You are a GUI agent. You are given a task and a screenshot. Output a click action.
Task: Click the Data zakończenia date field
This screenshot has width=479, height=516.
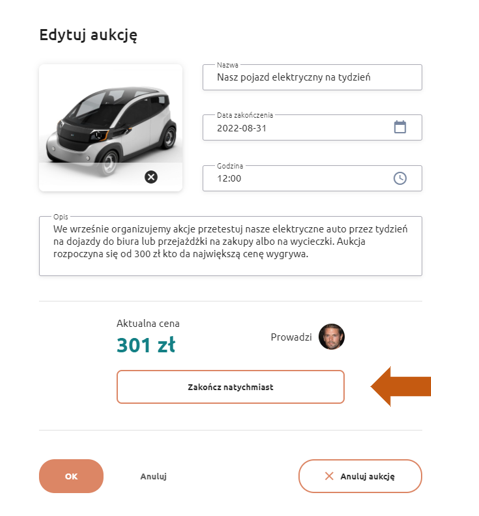[312, 128]
